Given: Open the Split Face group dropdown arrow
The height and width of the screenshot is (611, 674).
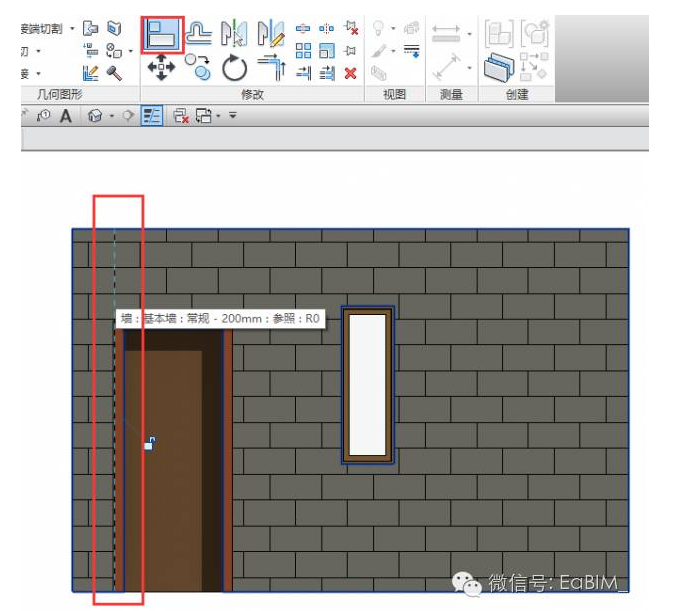Looking at the screenshot, I should click(x=130, y=52).
